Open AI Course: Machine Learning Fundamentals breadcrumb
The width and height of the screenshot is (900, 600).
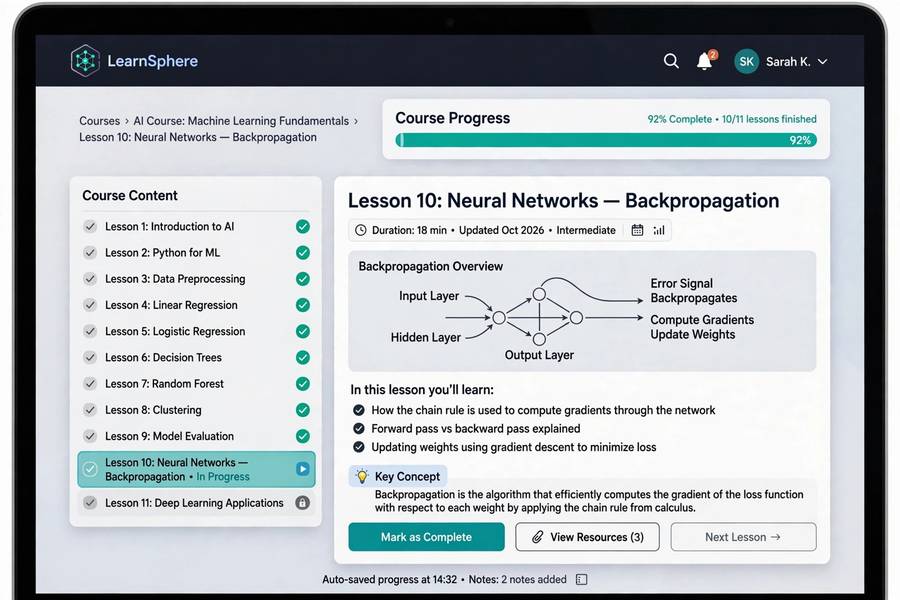point(241,121)
